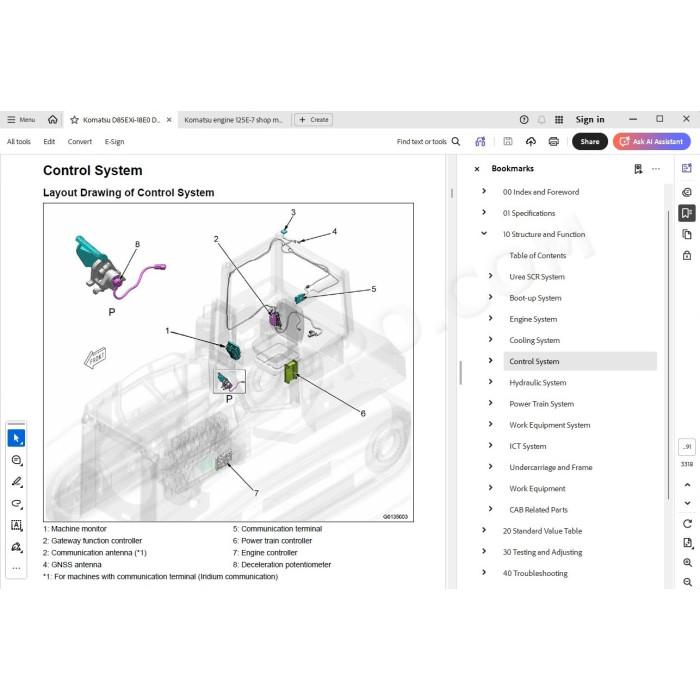The width and height of the screenshot is (700, 700).
Task: Expand Engine System bookmark
Action: click(x=491, y=318)
